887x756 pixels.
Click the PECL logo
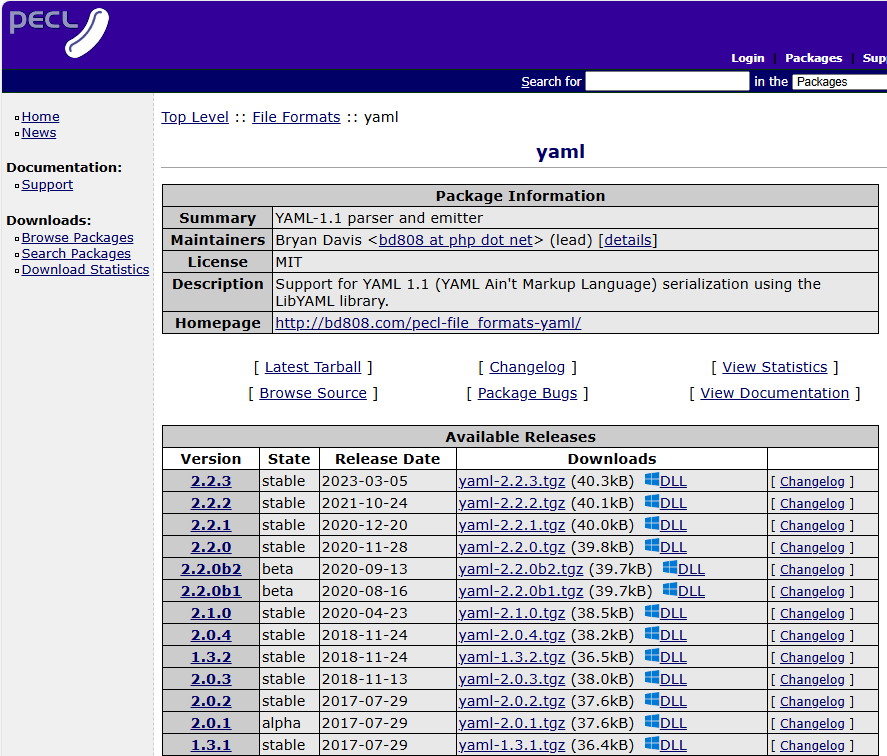(x=59, y=33)
